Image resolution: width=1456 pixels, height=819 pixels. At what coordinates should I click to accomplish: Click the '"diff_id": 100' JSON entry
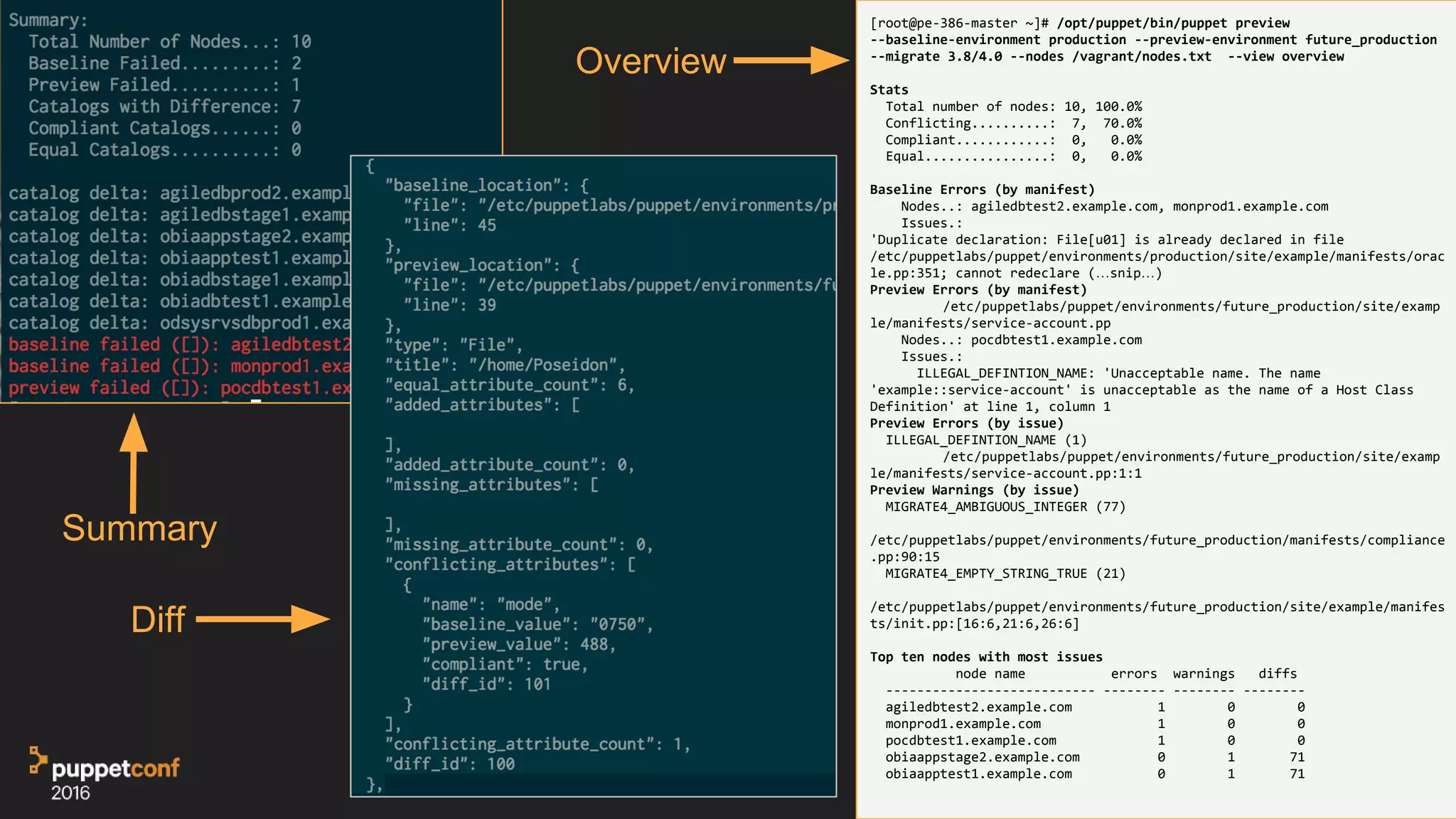[449, 764]
